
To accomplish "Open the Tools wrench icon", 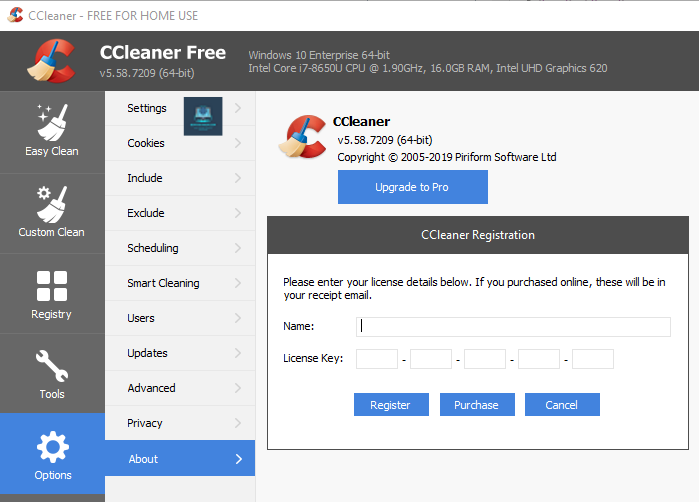I will pyautogui.click(x=52, y=366).
